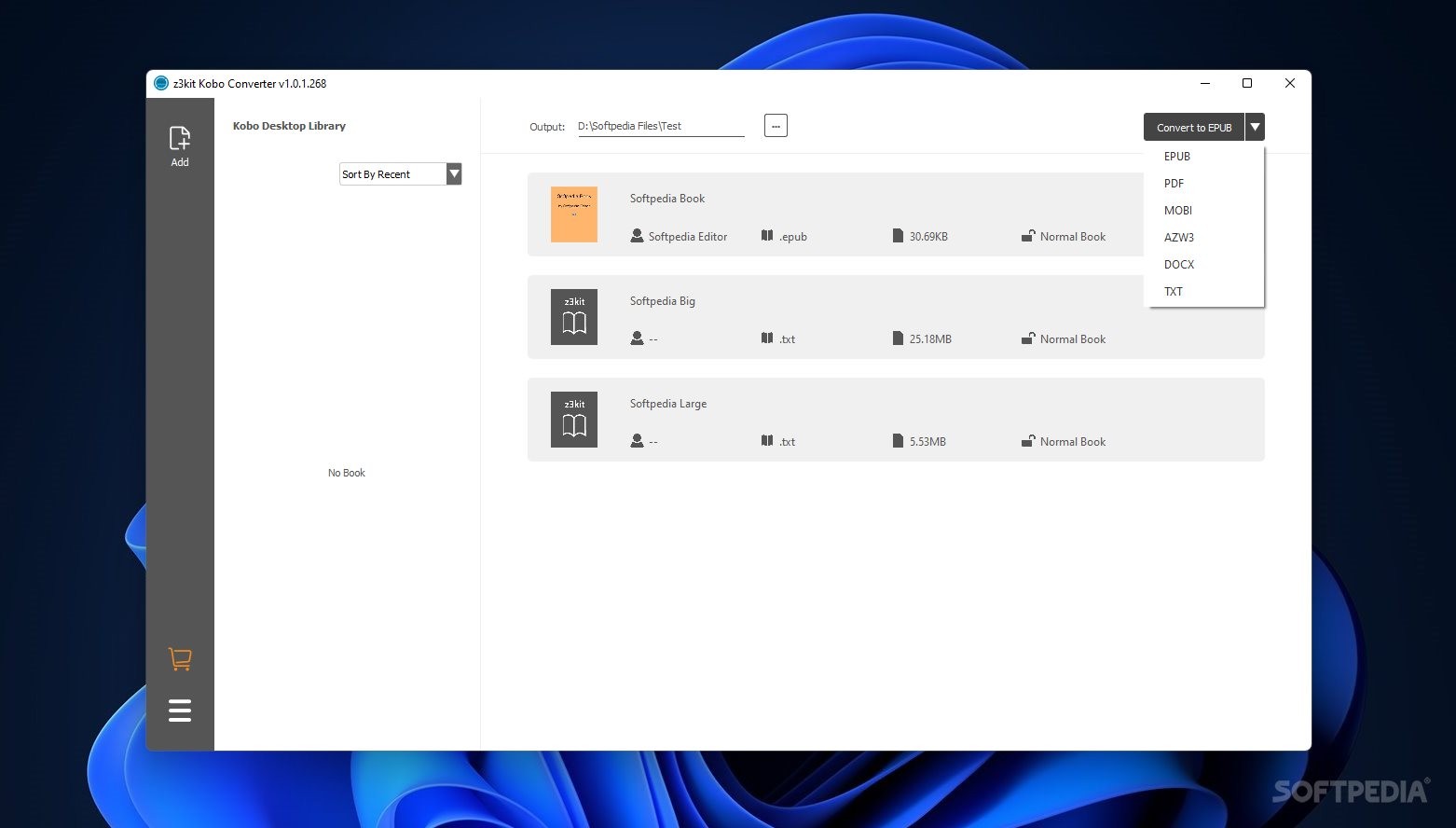Open the hamburger menu in sidebar
Image resolution: width=1456 pixels, height=828 pixels.
point(180,711)
